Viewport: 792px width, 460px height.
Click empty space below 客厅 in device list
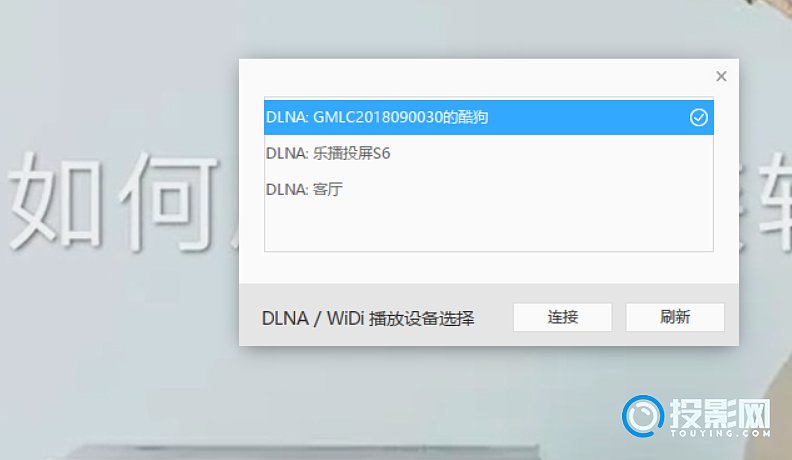click(x=488, y=229)
